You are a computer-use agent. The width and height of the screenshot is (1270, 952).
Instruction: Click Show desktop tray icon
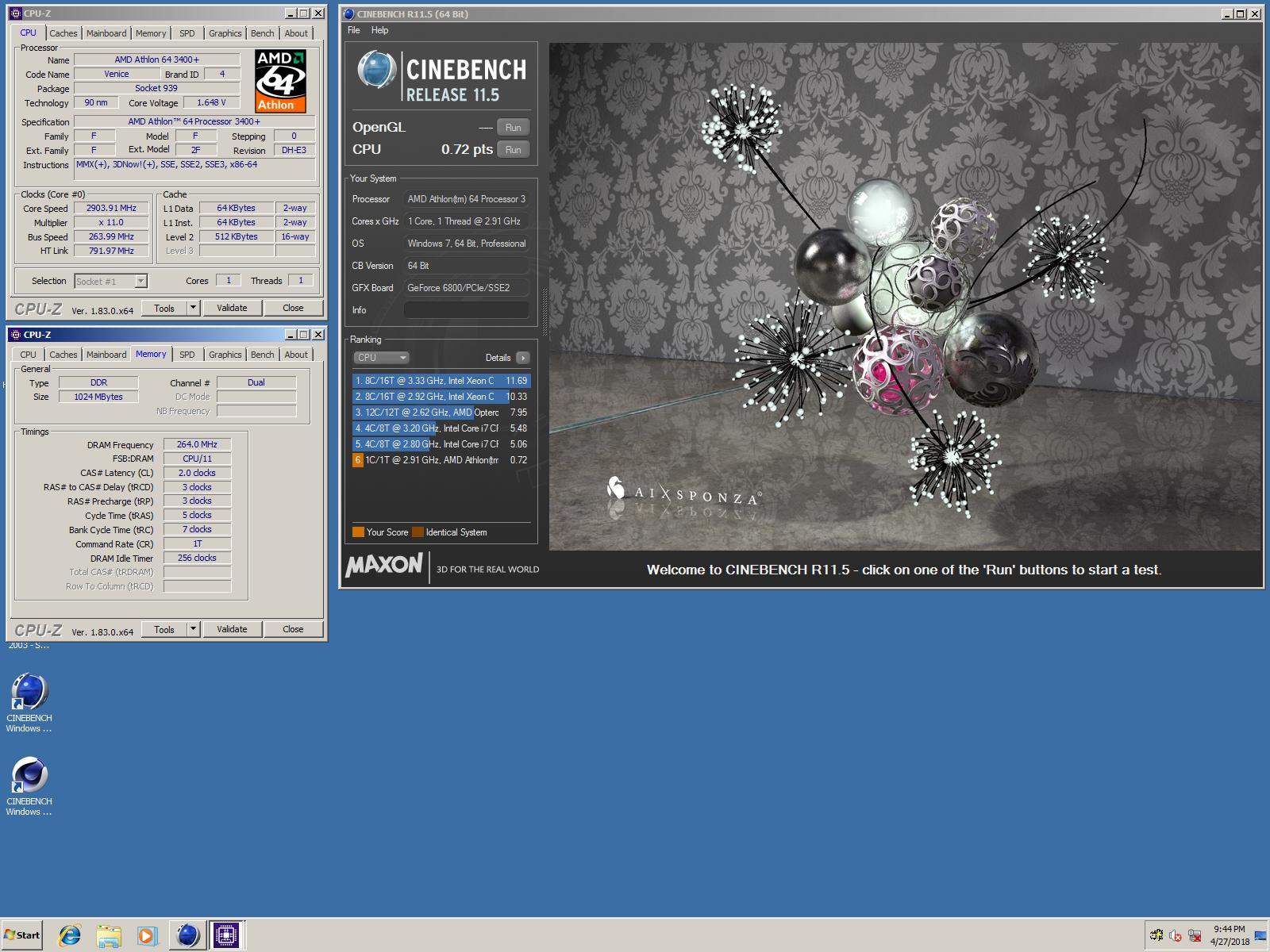coord(1260,936)
